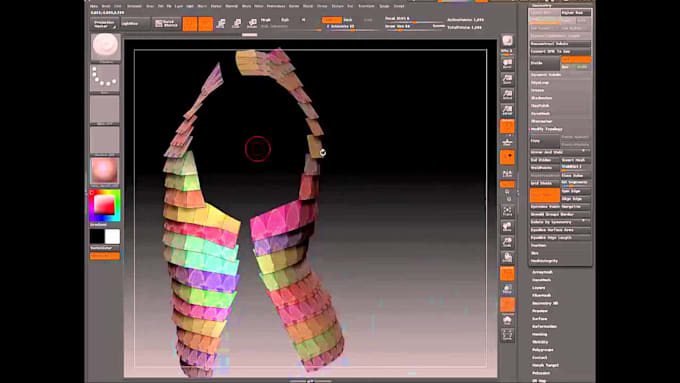This screenshot has height=383, width=680.
Task: Toggle Local symmetry orange button
Action: pyautogui.click(x=507, y=157)
